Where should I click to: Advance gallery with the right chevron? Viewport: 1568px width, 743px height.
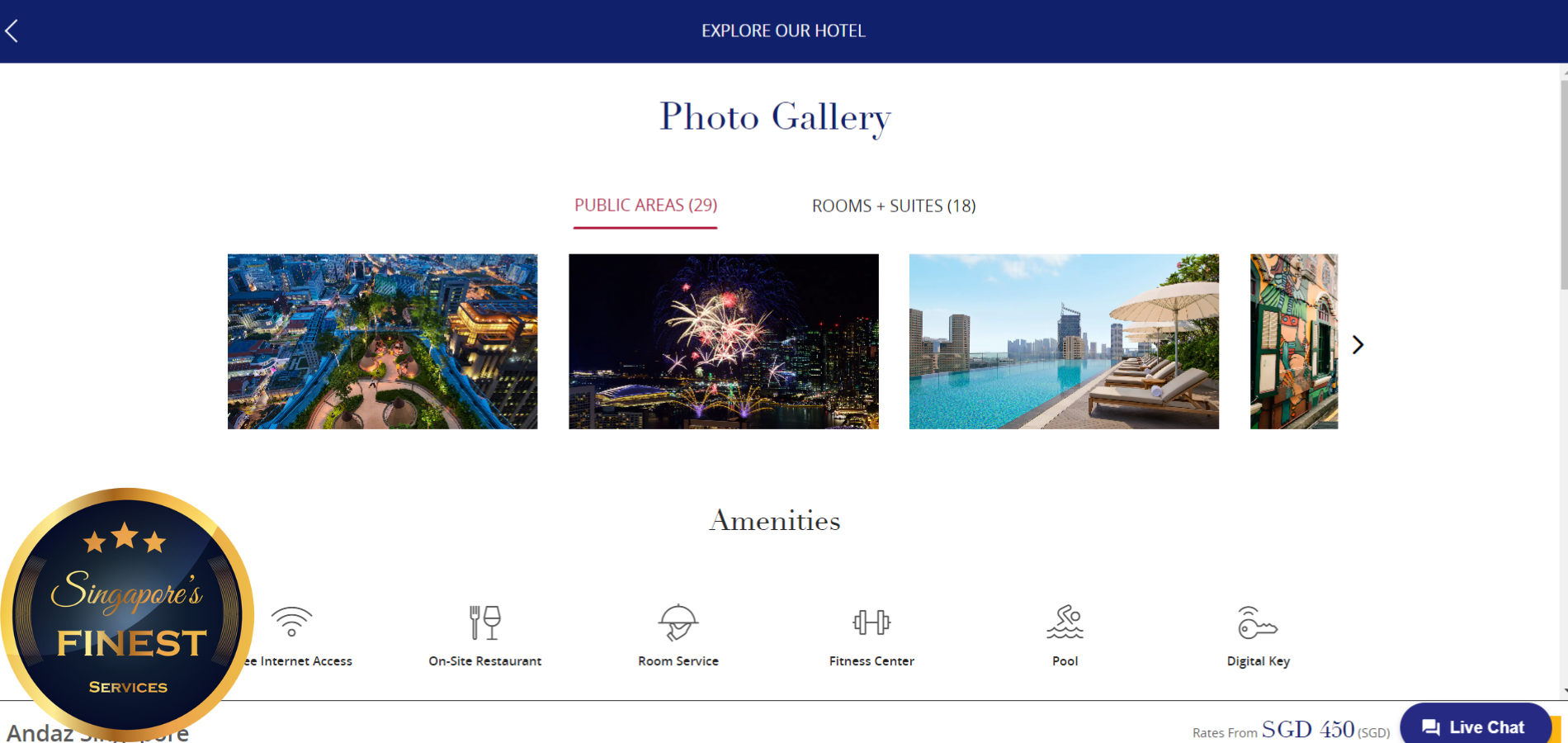click(x=1358, y=344)
